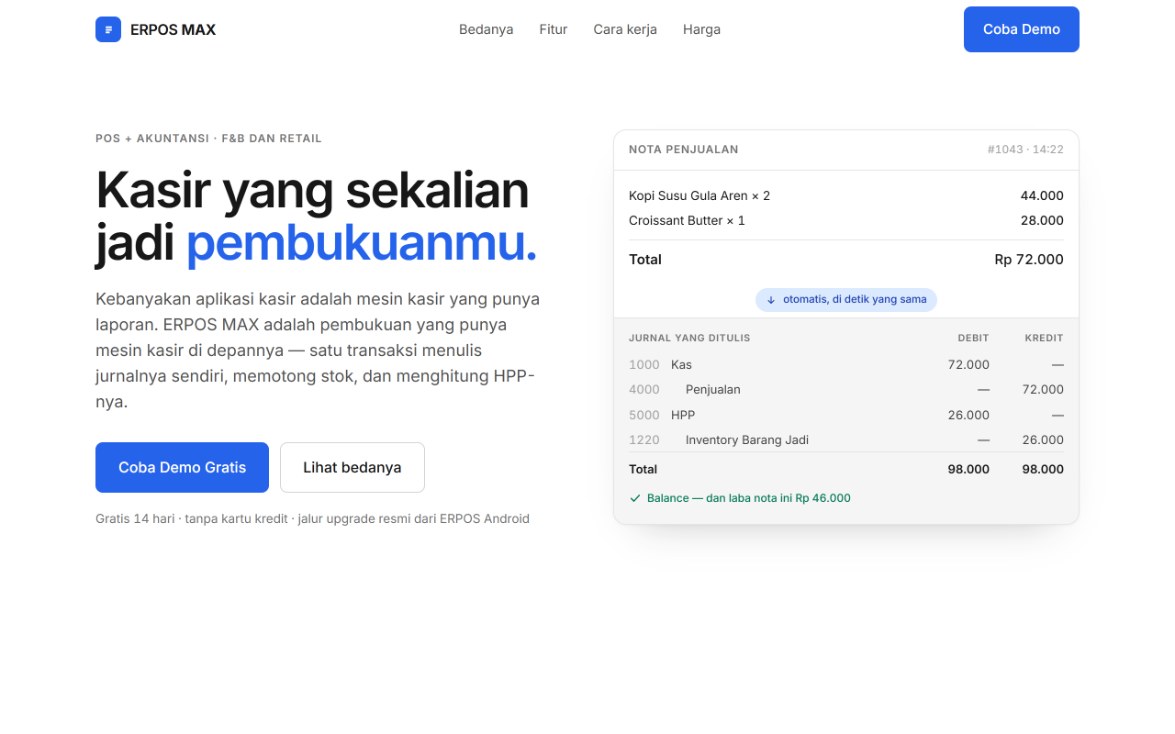Select the 'Croissant Butter × 1' row
The image size is (1175, 734).
(846, 220)
